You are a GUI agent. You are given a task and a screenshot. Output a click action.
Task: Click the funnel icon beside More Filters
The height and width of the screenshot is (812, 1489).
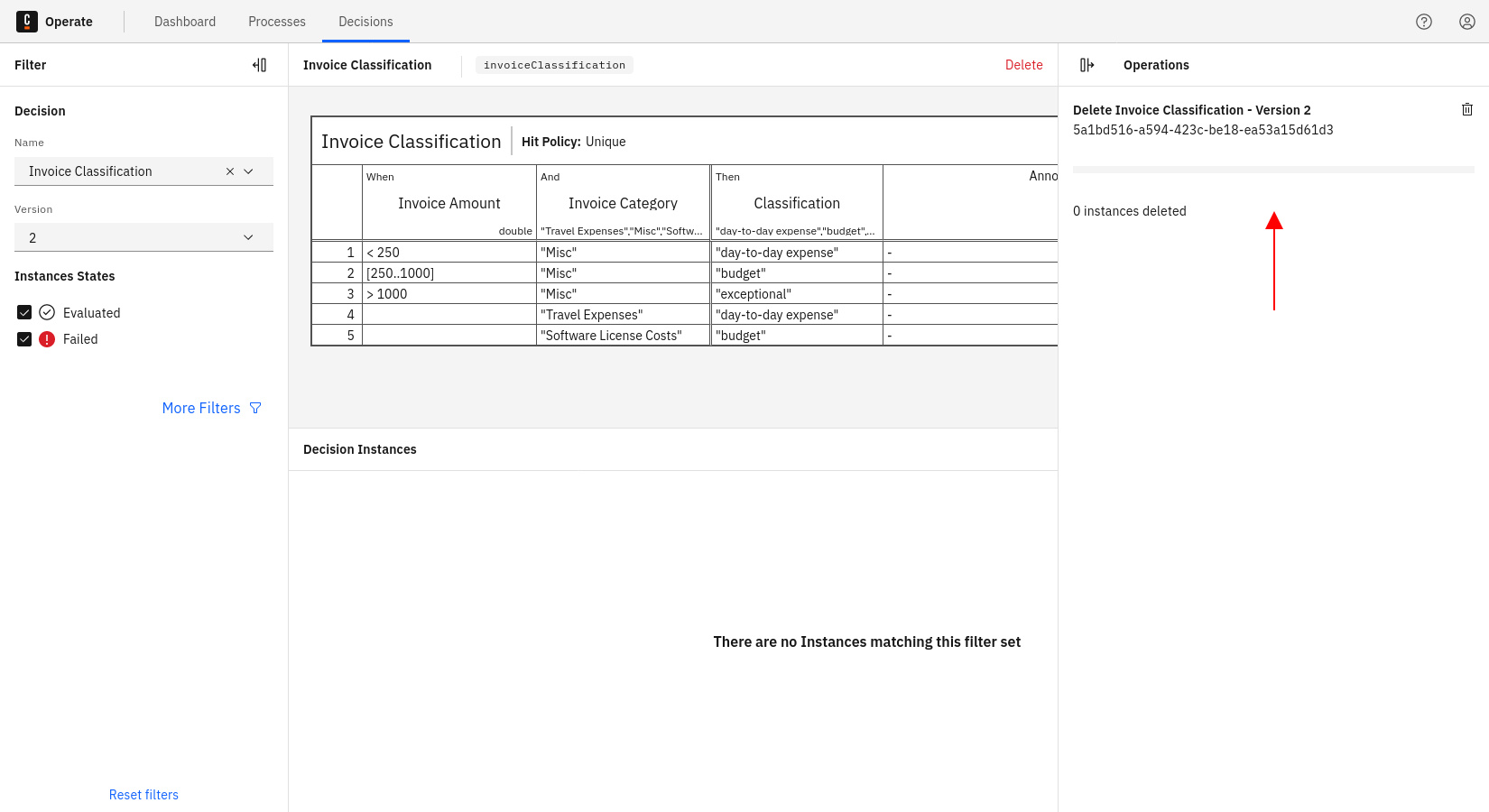[x=255, y=408]
